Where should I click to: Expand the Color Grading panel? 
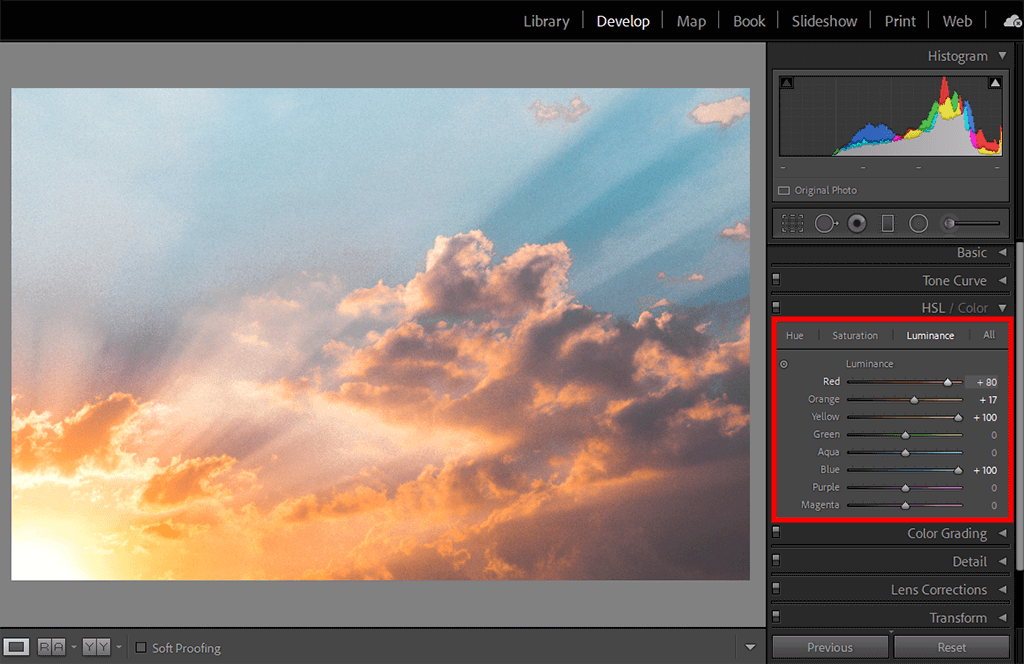click(x=1002, y=533)
